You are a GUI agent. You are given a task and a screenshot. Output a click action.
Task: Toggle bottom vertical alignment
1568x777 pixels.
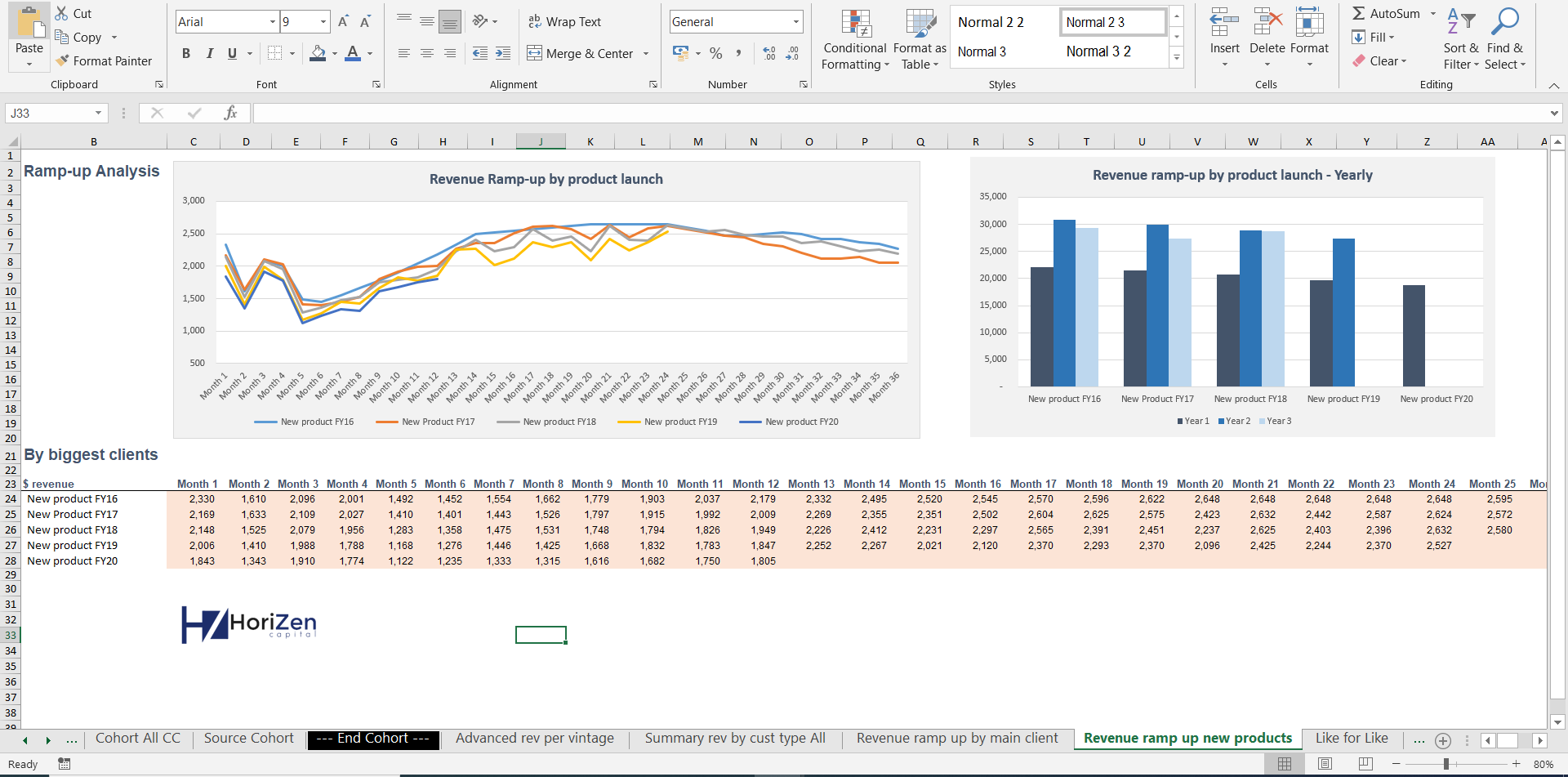pyautogui.click(x=450, y=21)
